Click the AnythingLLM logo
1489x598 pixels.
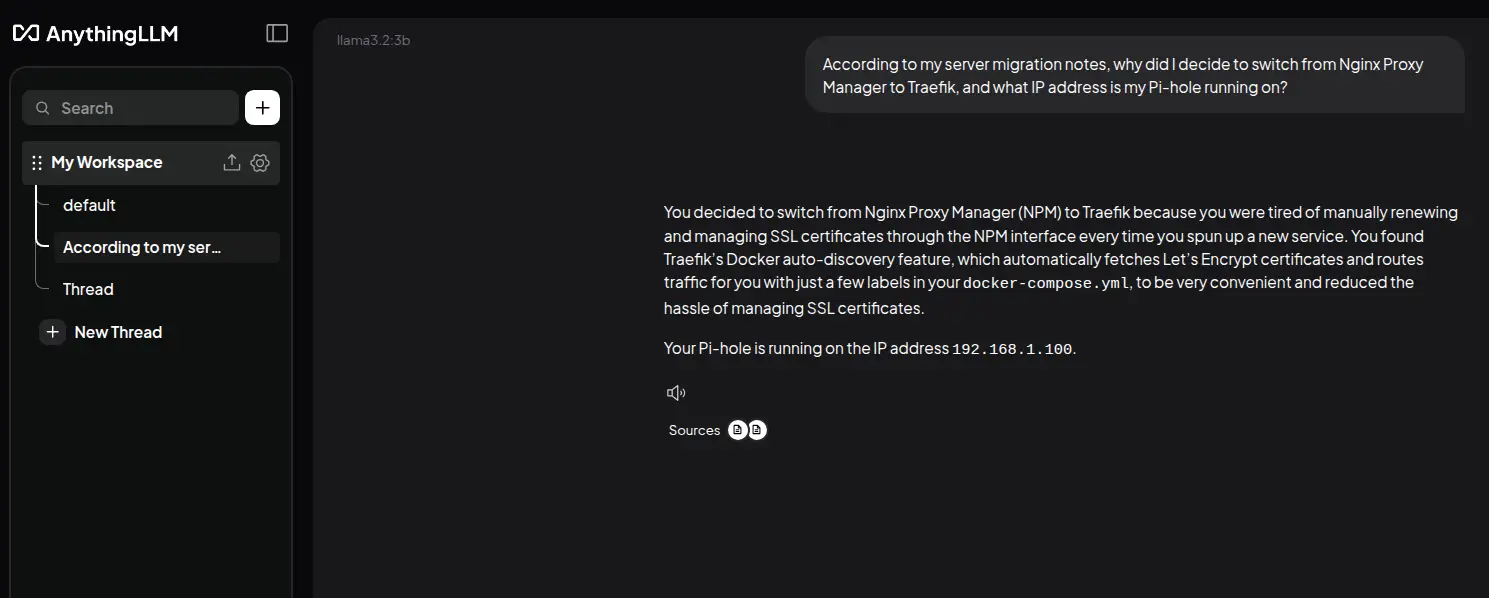point(95,34)
